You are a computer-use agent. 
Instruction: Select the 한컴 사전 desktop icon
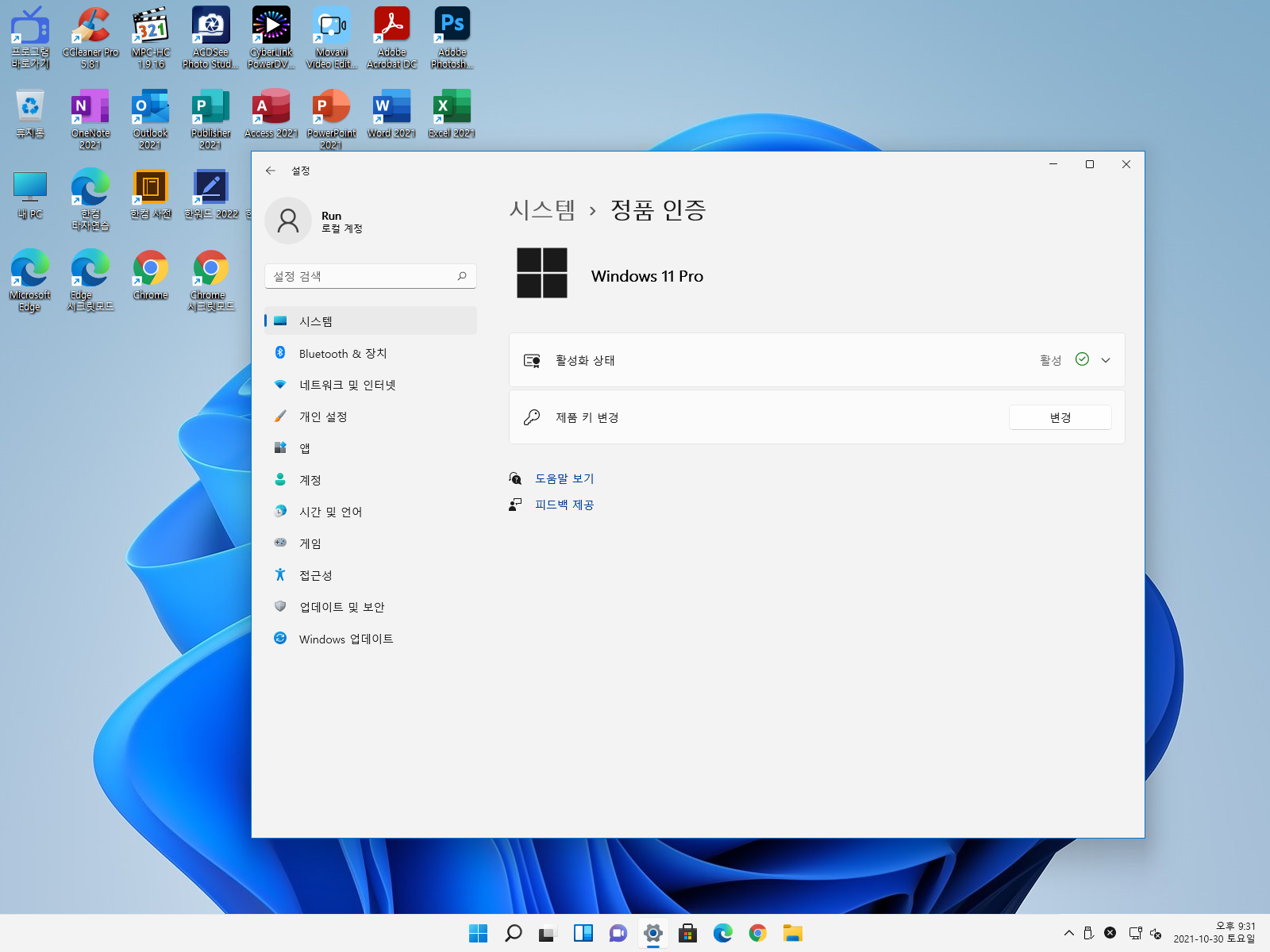pos(151,194)
